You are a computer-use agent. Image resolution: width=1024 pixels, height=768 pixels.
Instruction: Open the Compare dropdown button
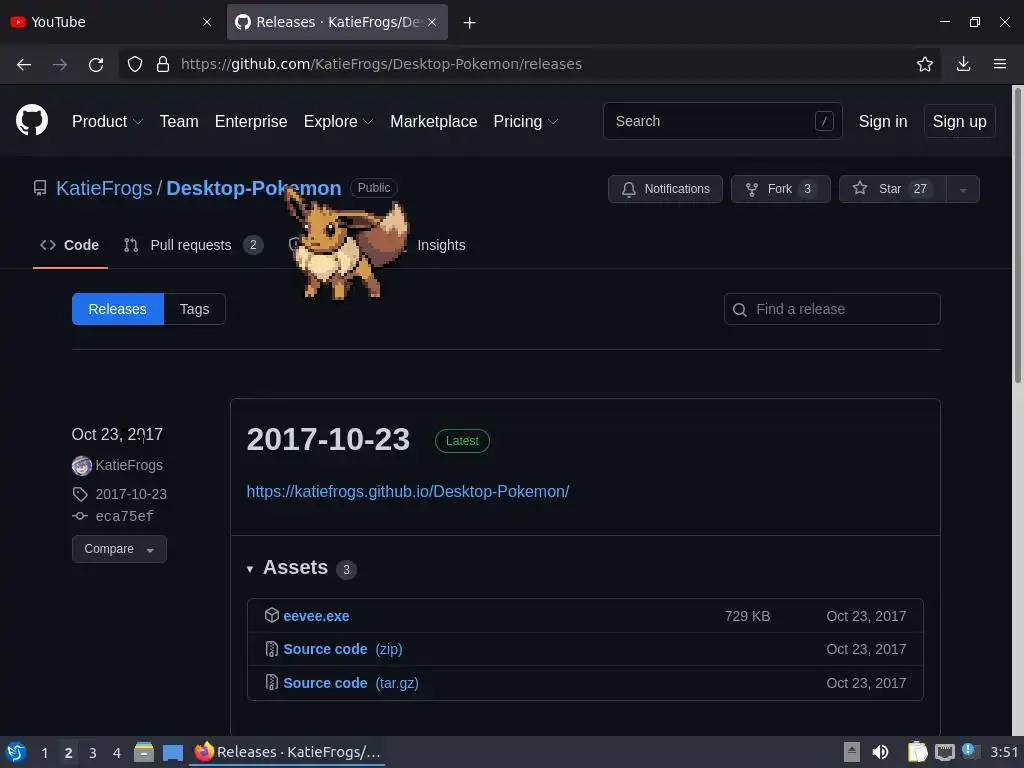click(x=119, y=549)
